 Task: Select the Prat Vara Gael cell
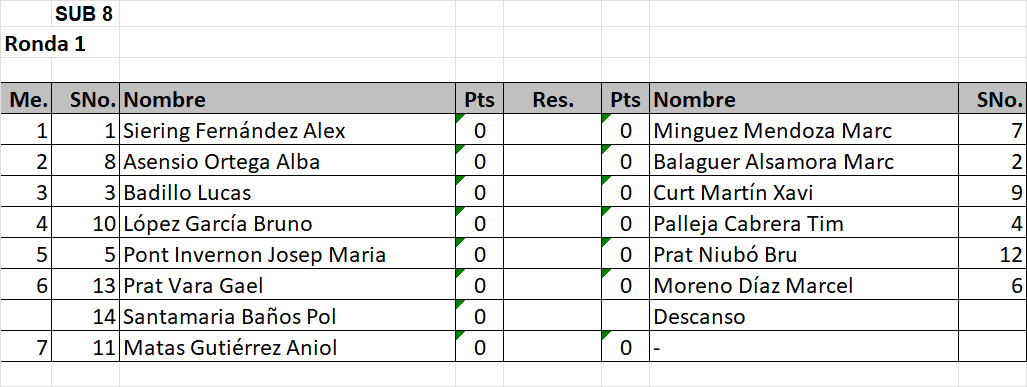click(288, 286)
